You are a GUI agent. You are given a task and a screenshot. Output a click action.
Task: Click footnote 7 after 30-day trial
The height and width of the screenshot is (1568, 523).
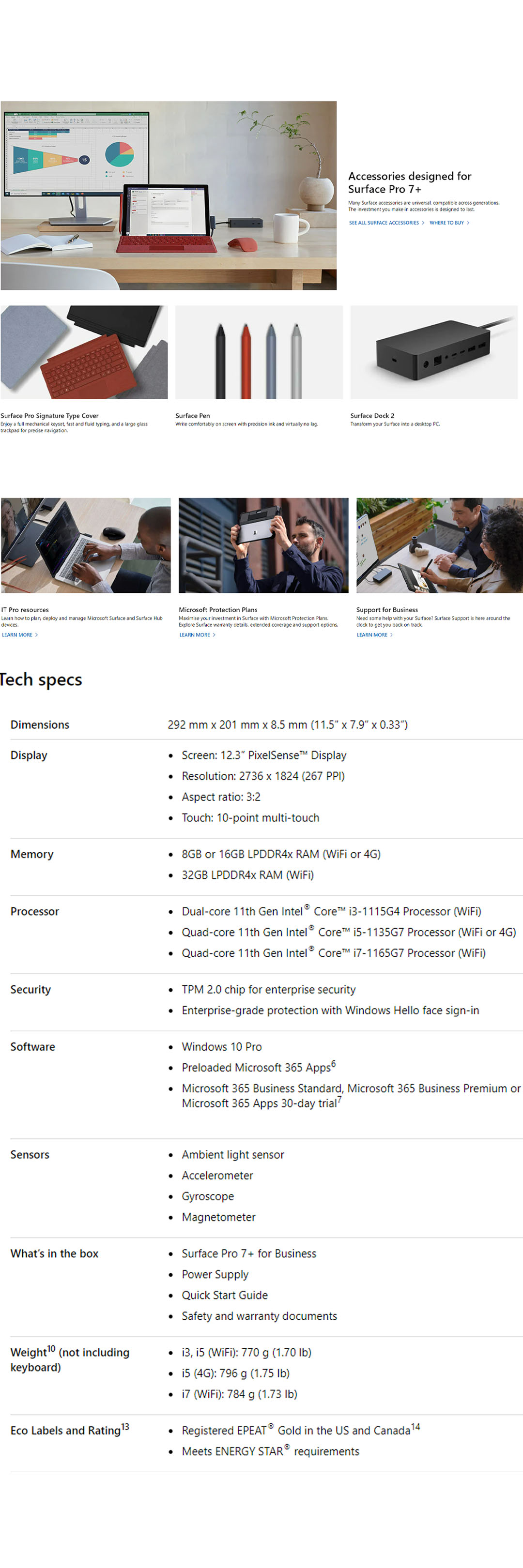point(339,1100)
